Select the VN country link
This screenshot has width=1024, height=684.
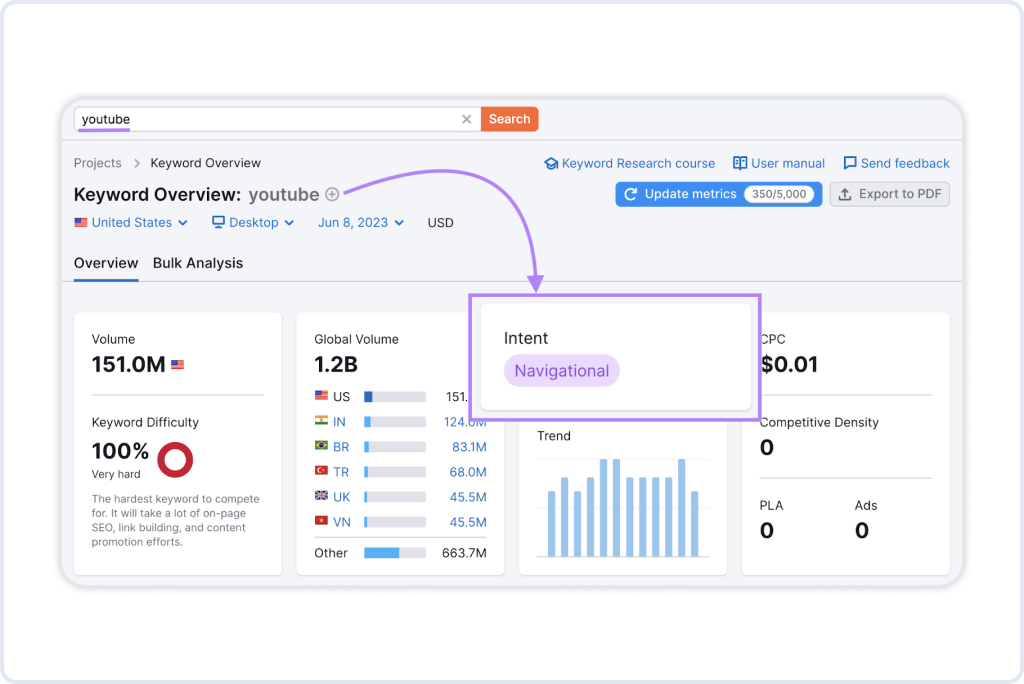[342, 522]
